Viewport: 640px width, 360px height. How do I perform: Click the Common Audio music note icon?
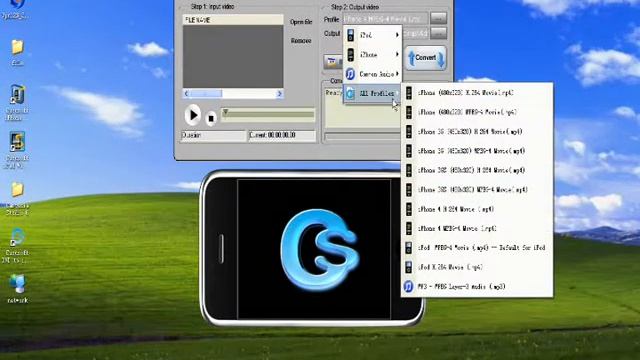[350, 74]
